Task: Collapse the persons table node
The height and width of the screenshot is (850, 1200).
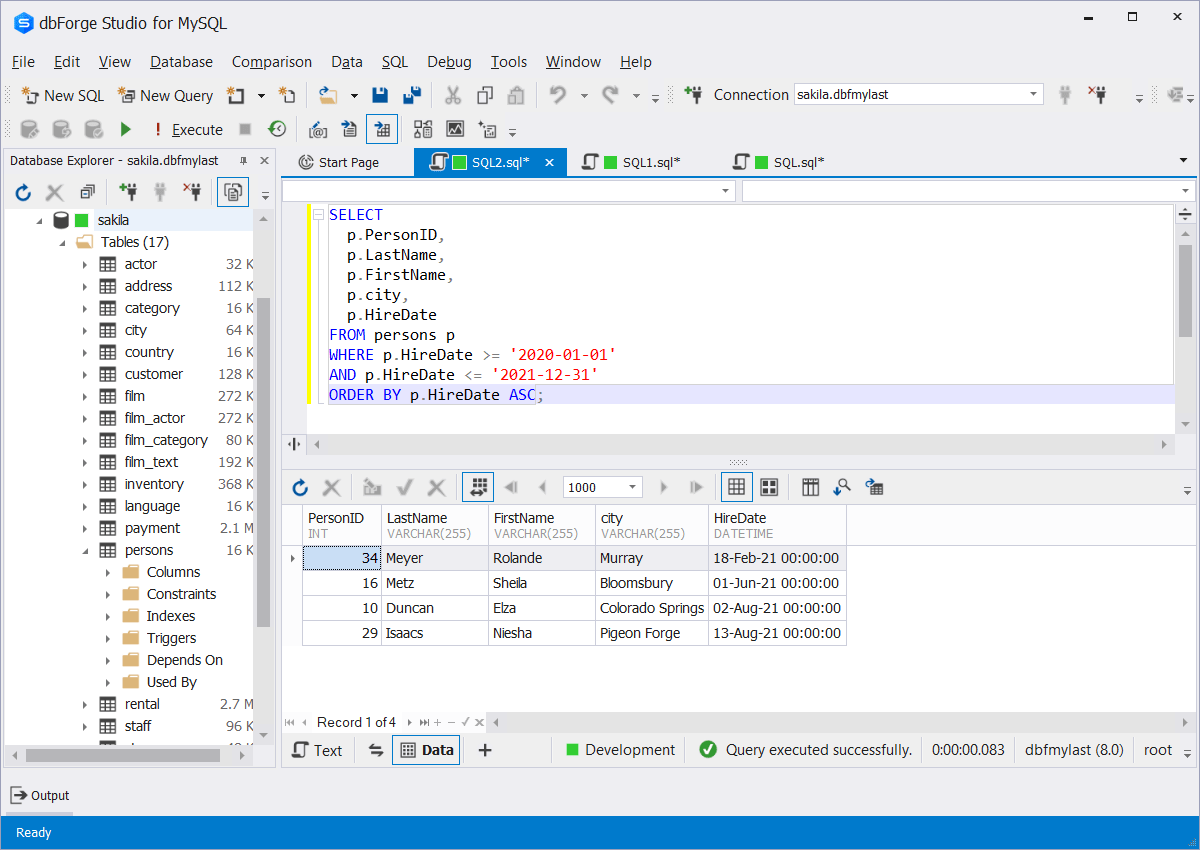Action: coord(84,549)
